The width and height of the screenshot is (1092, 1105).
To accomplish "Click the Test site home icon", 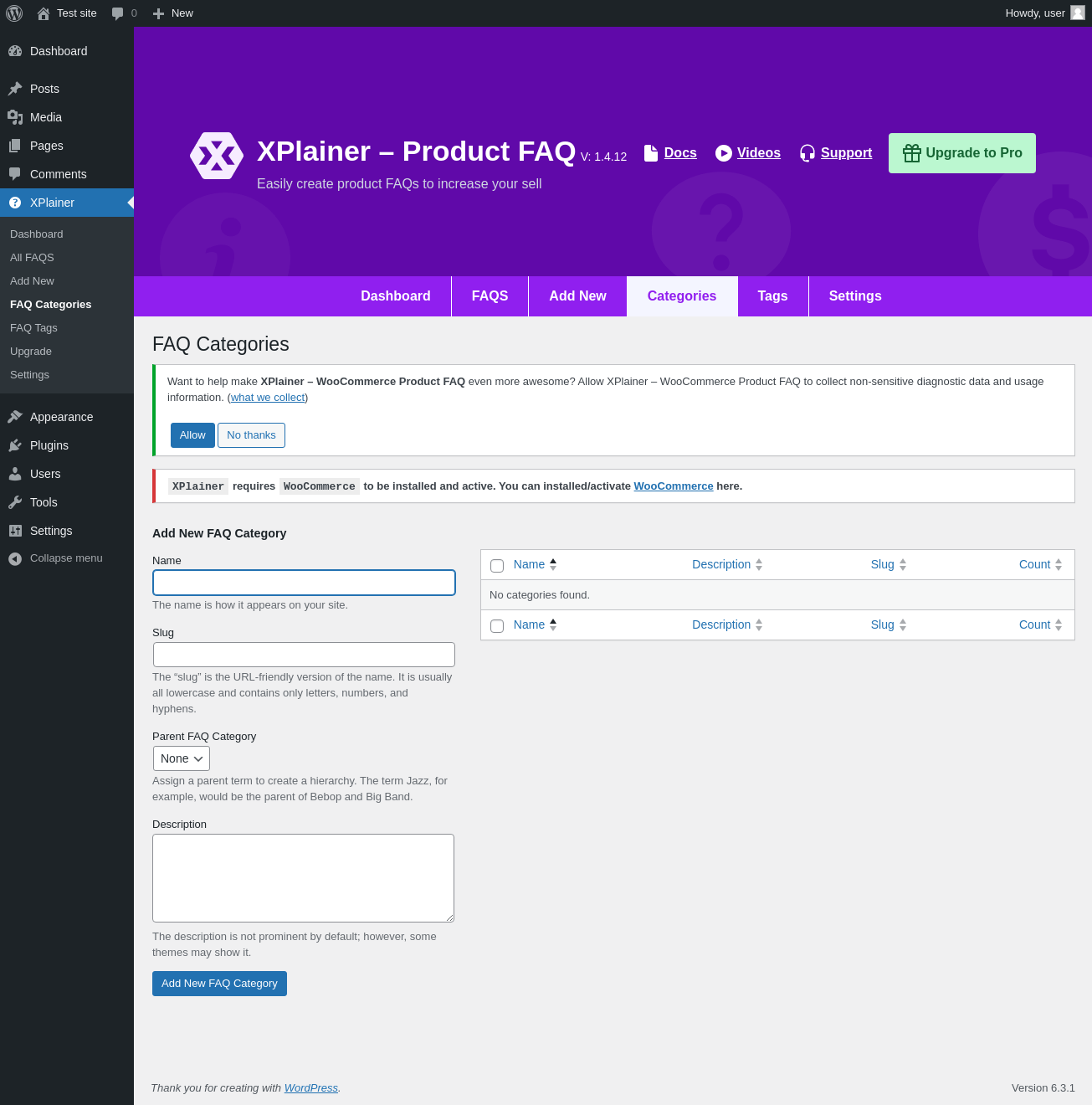I will (x=44, y=13).
